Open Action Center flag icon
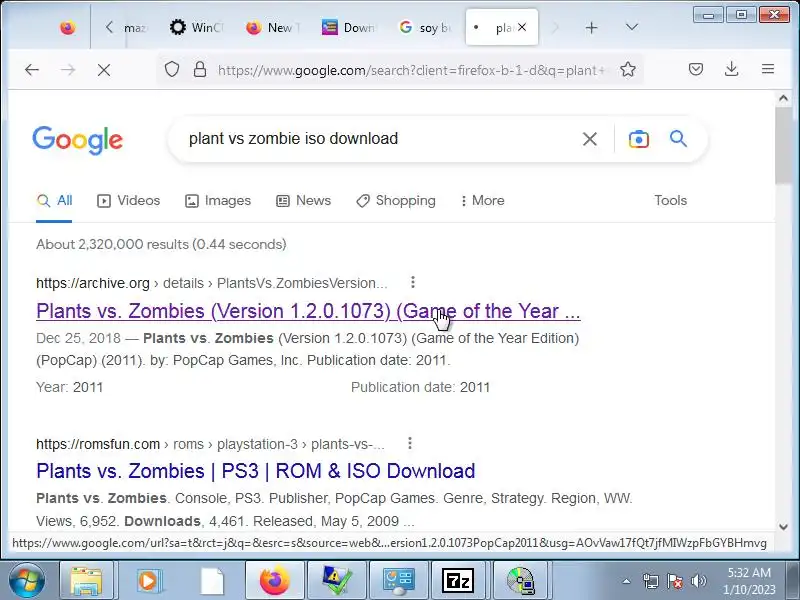This screenshot has width=800, height=600. (x=674, y=581)
